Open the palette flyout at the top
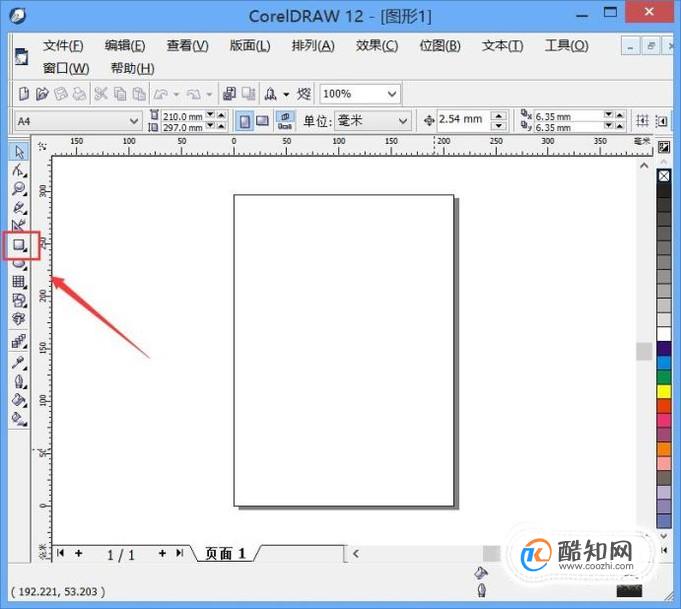The image size is (681, 609). coord(664,147)
